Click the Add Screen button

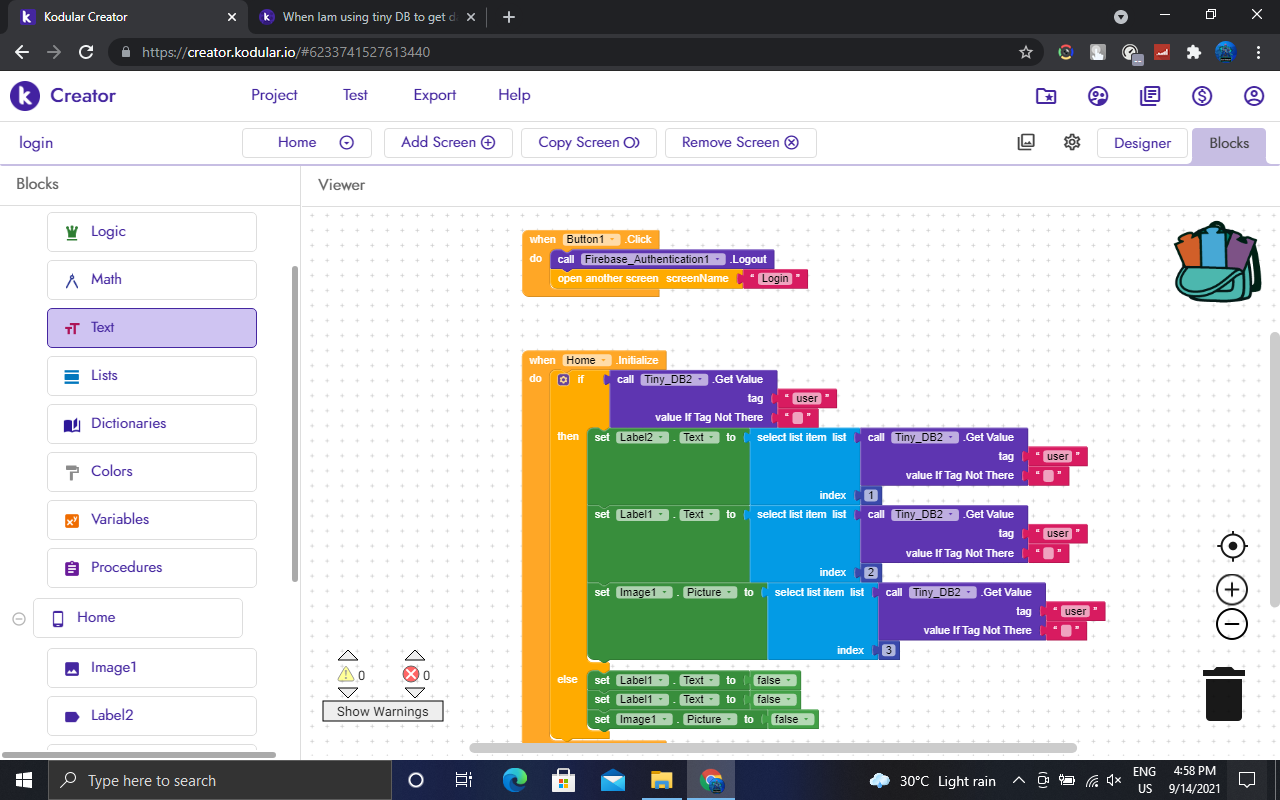point(448,143)
